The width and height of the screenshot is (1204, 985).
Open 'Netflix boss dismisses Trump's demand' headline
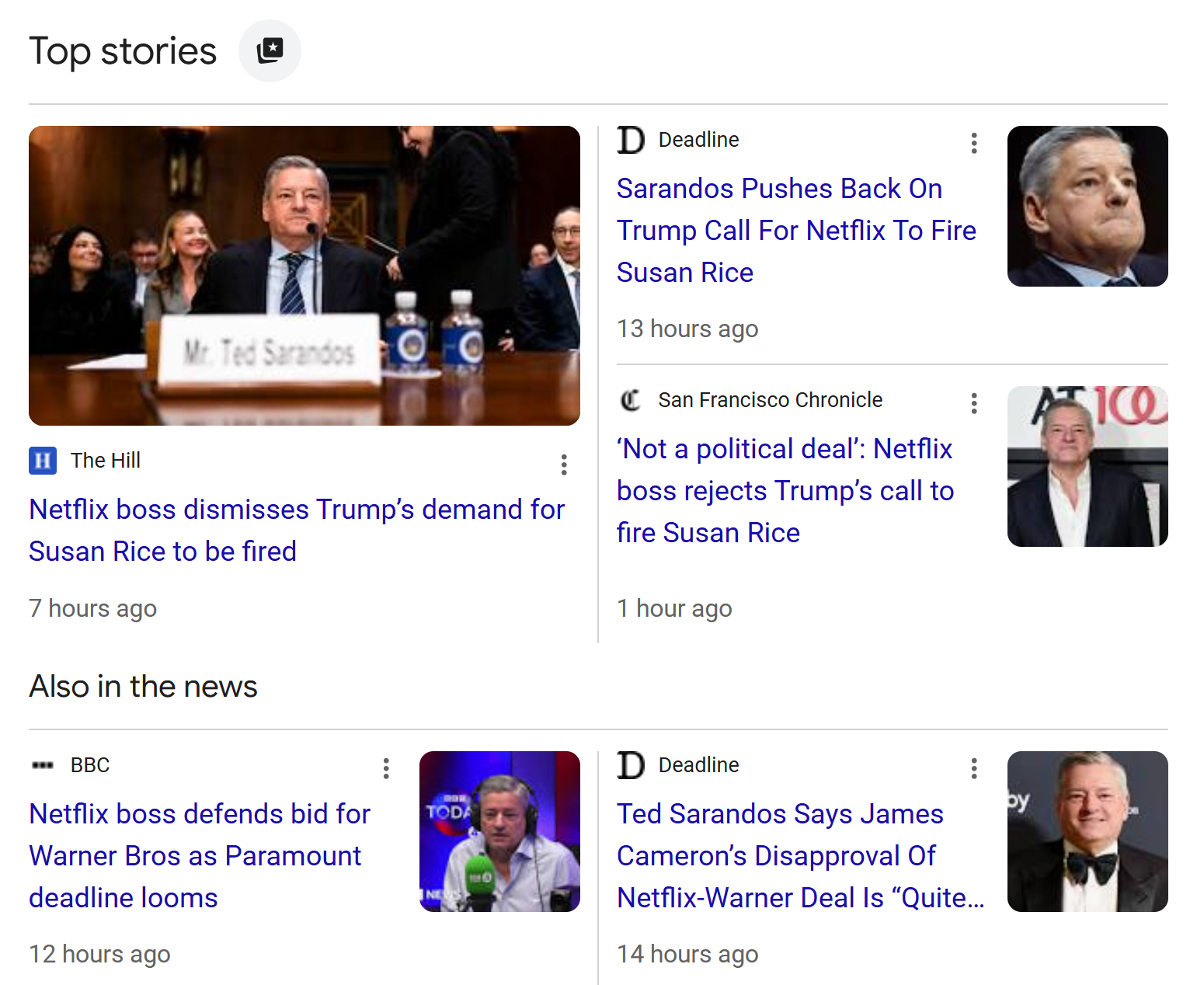click(296, 530)
